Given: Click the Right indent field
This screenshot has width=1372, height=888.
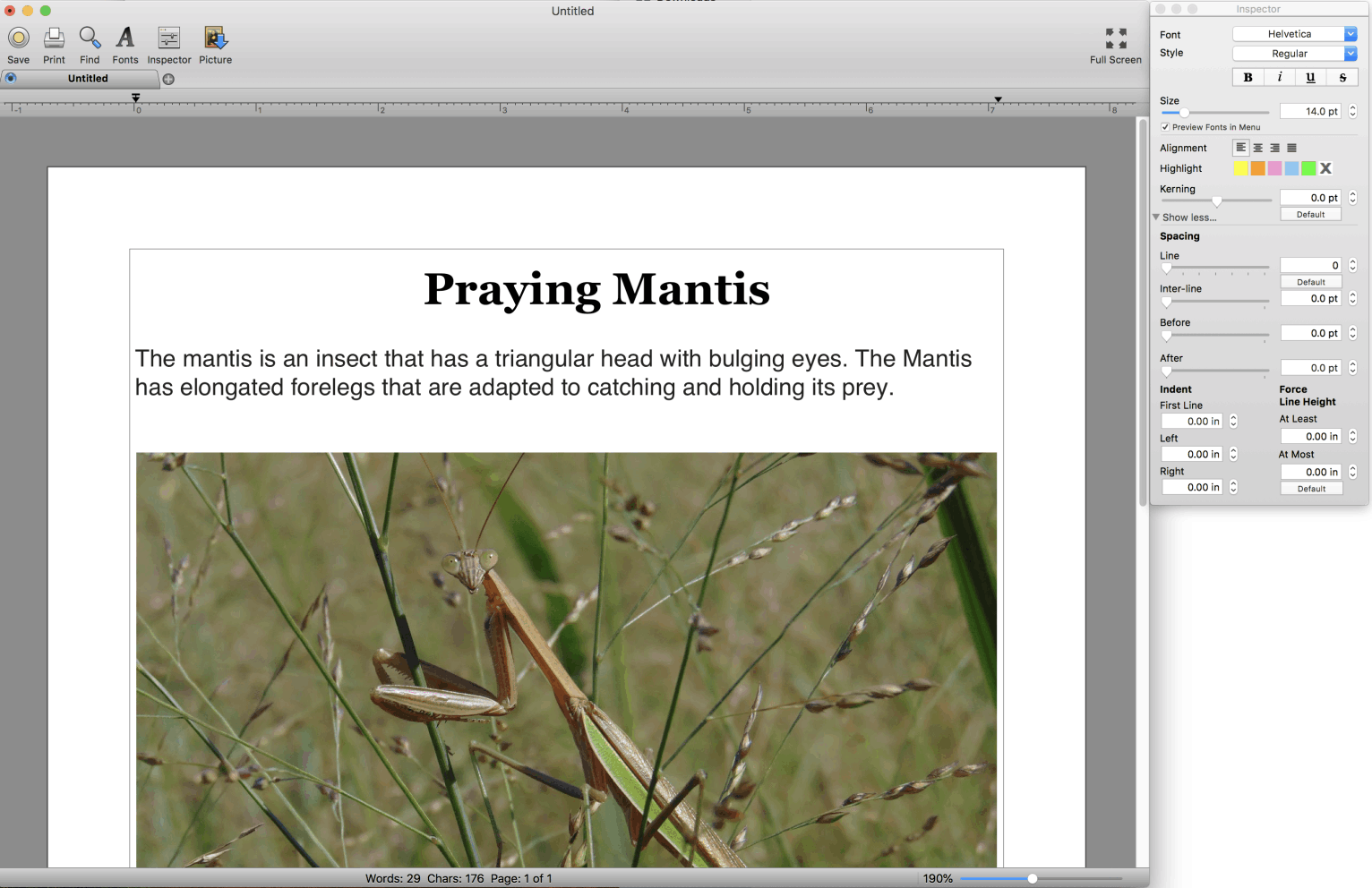Looking at the screenshot, I should coord(1192,487).
